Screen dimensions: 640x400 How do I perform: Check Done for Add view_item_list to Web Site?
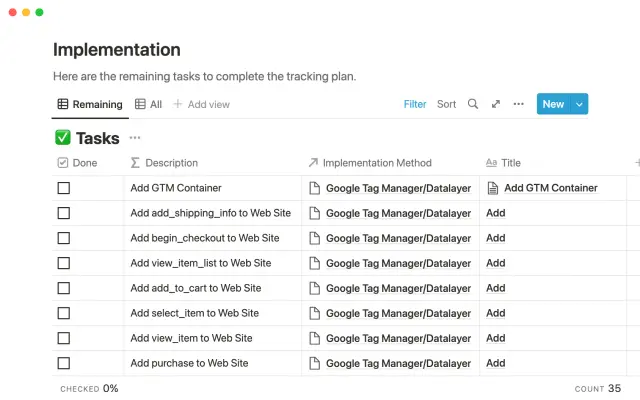pyautogui.click(x=64, y=263)
